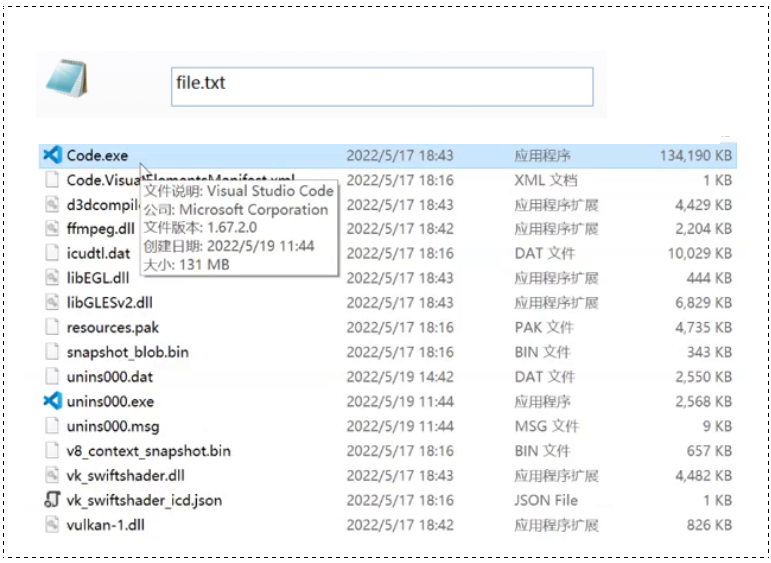Image resolution: width=771 pixels, height=563 pixels.
Task: Click the icudtl.dat file icon
Action: tap(52, 254)
